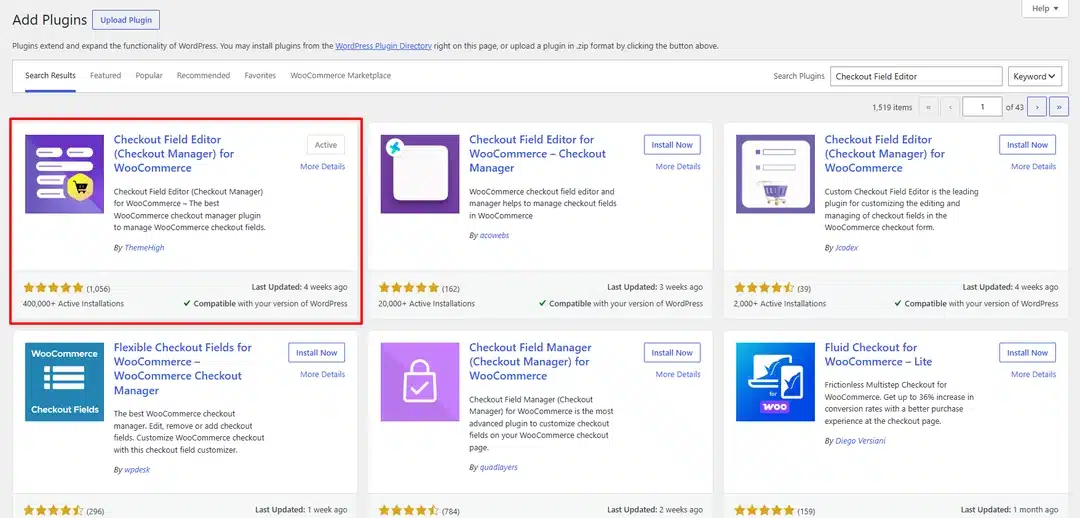Image resolution: width=1080 pixels, height=518 pixels.
Task: Open the Recommended tab
Action: click(203, 76)
